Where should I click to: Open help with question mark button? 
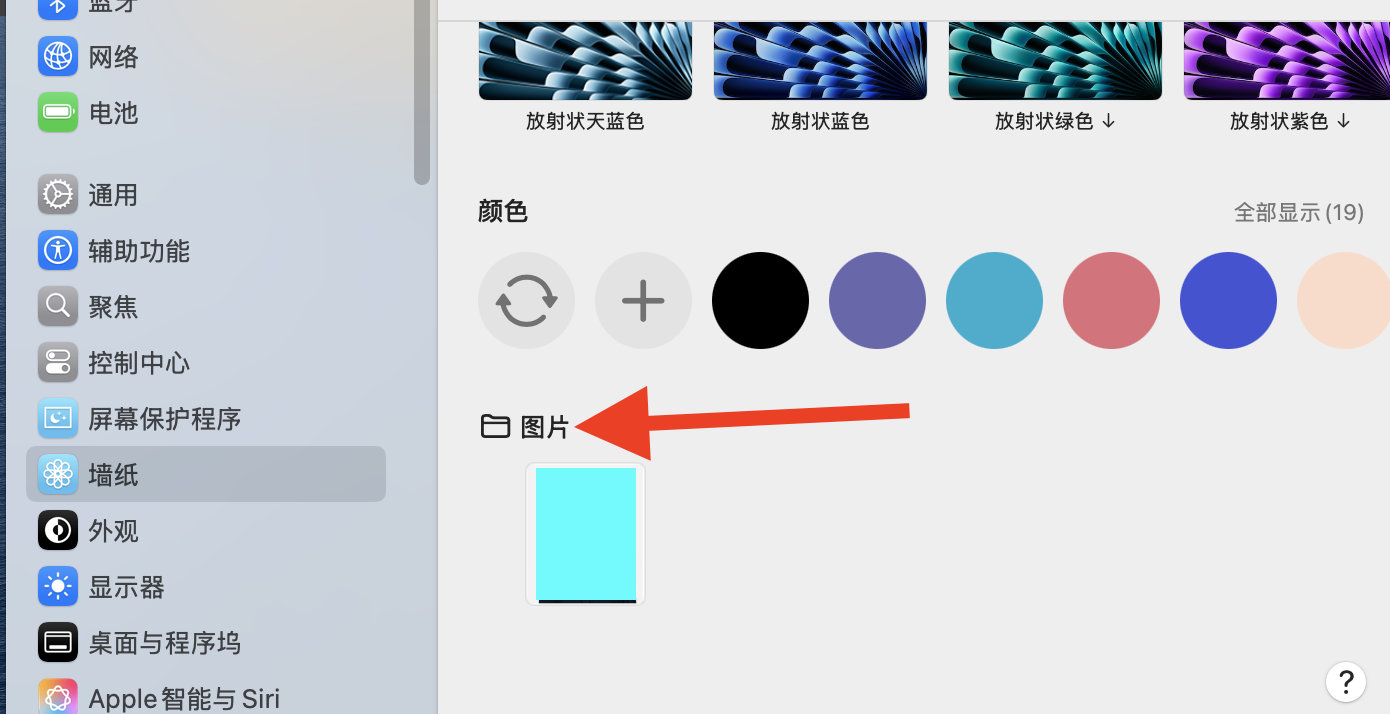pos(1346,681)
